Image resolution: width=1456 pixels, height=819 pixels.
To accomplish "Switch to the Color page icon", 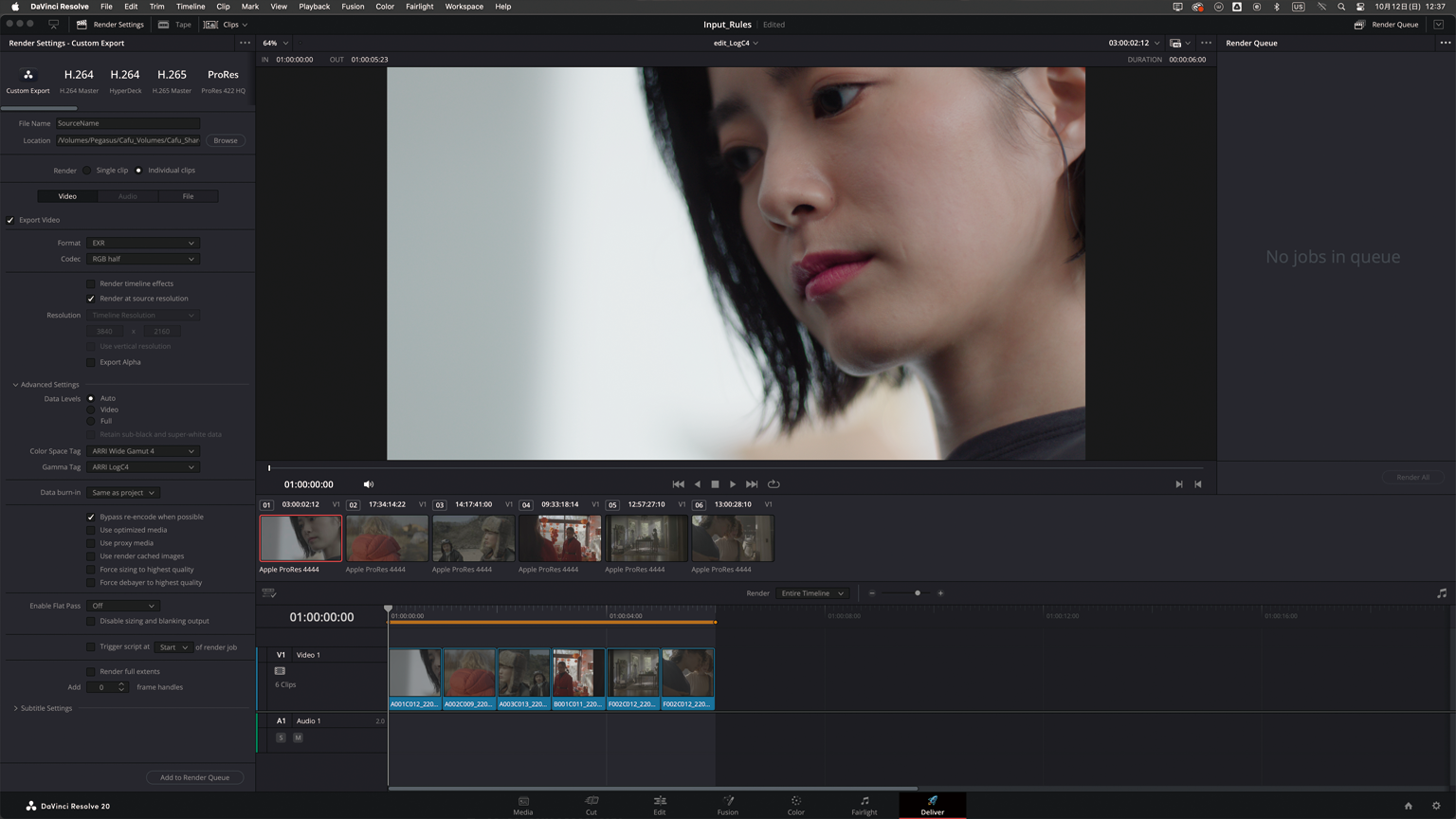I will tap(795, 802).
